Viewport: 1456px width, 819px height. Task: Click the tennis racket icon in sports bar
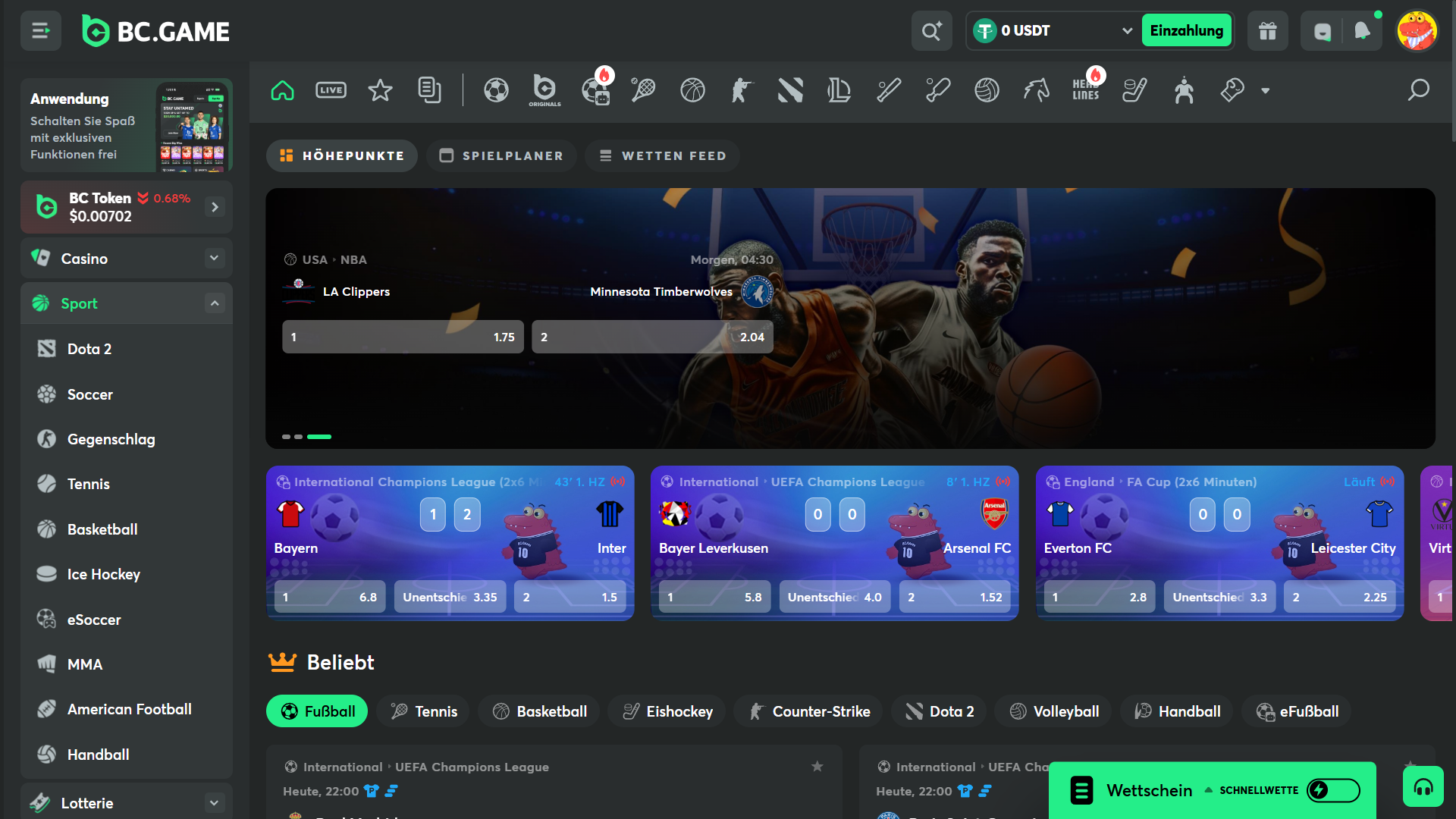click(642, 89)
